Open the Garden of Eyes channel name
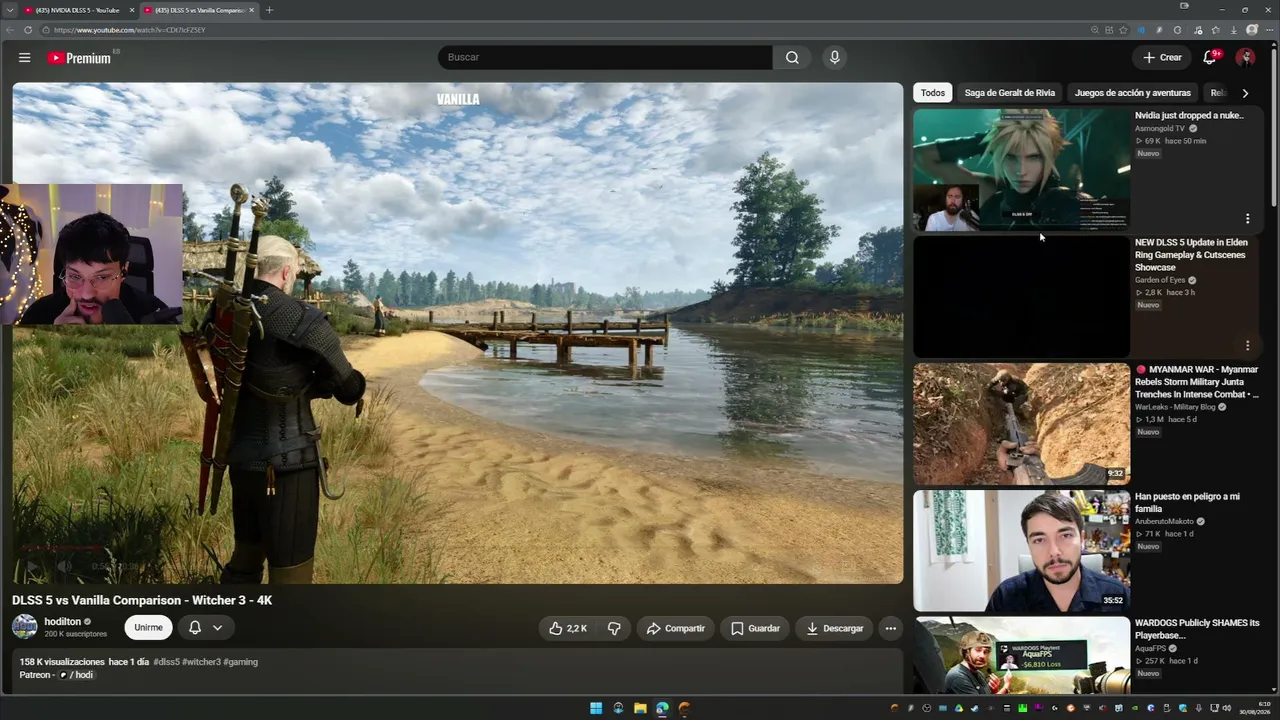The width and height of the screenshot is (1280, 720). (x=1160, y=280)
